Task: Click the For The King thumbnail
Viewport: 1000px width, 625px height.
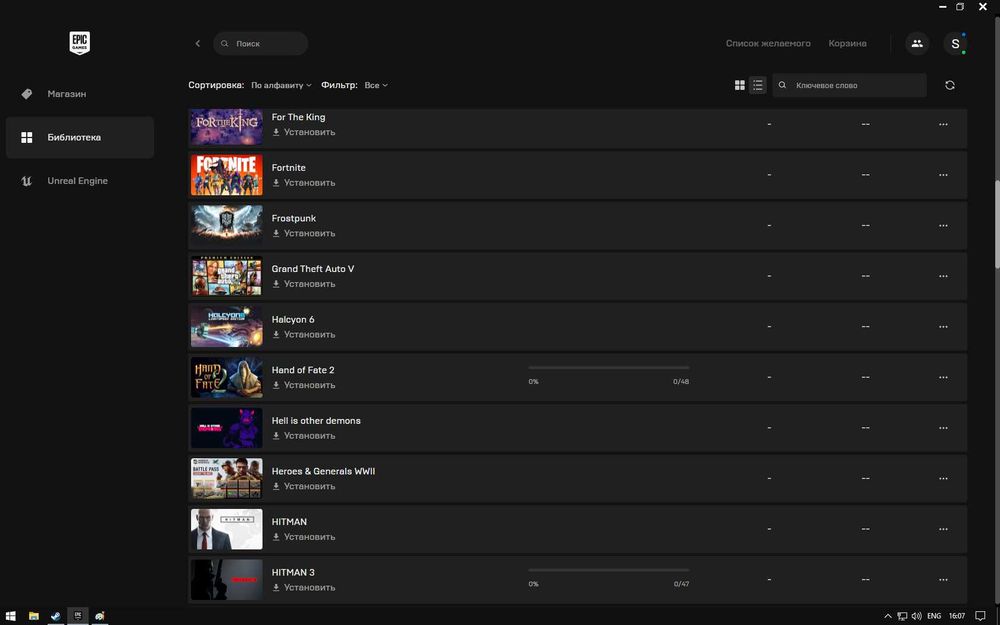Action: pyautogui.click(x=226, y=126)
